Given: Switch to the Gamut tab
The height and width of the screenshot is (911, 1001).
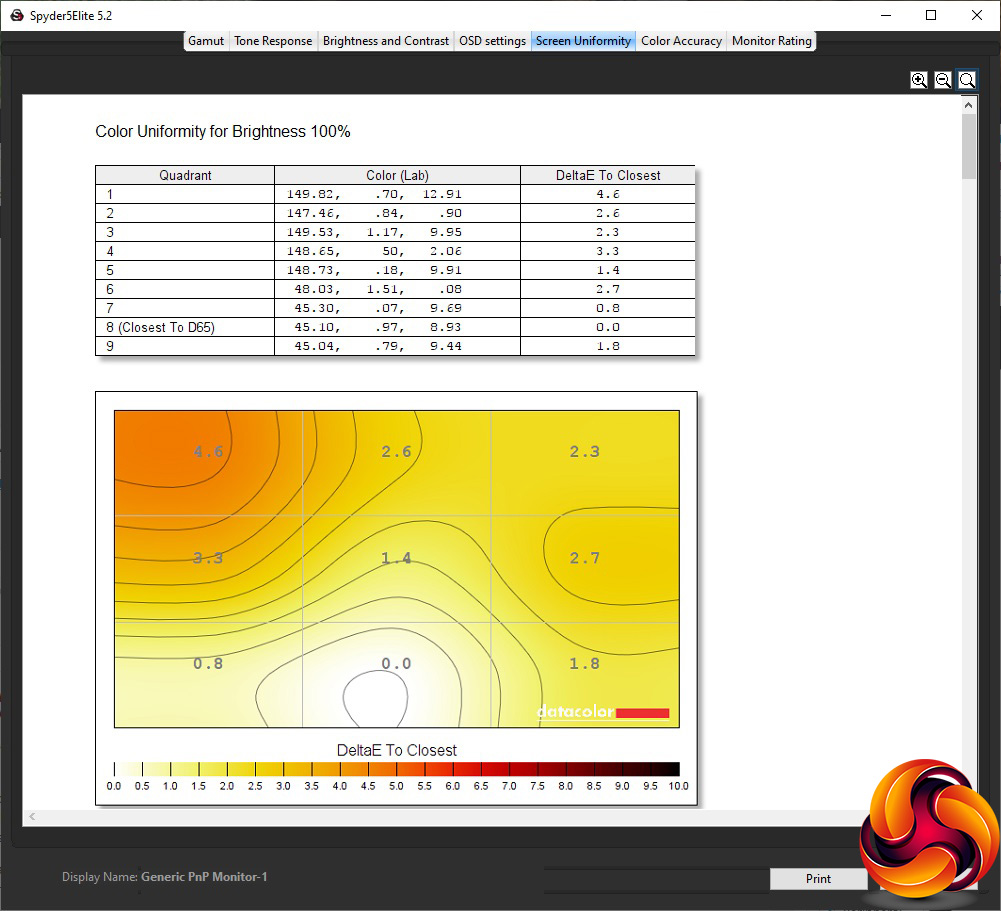Looking at the screenshot, I should (206, 41).
